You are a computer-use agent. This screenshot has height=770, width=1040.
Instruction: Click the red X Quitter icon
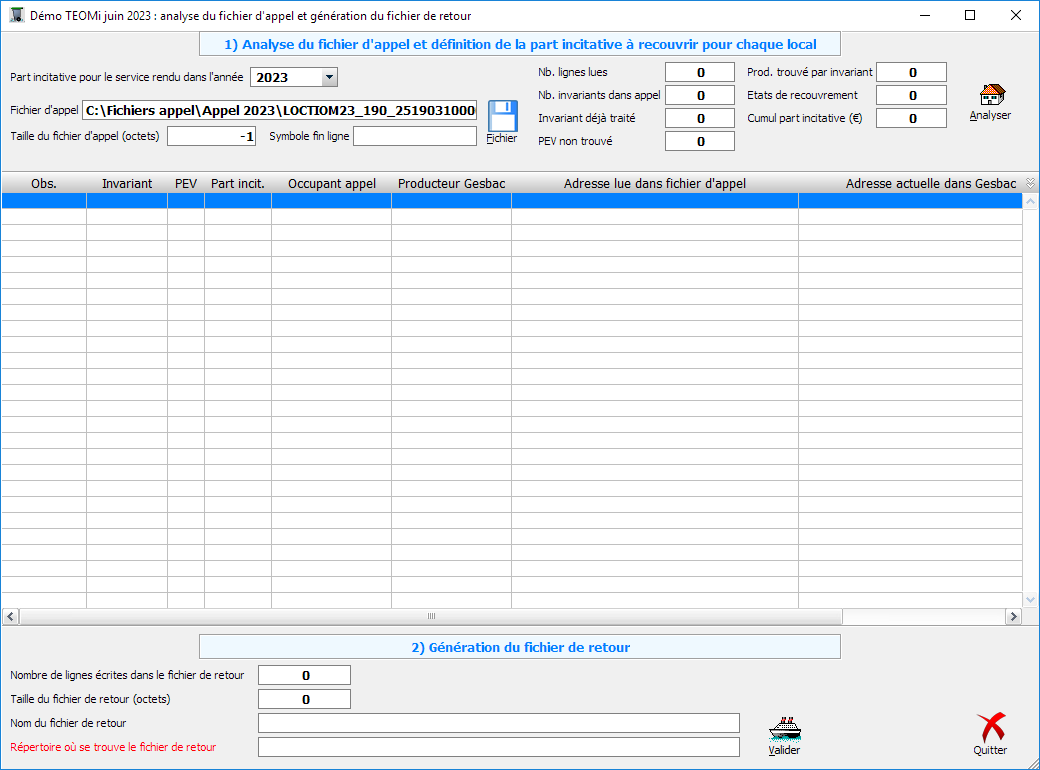[990, 727]
